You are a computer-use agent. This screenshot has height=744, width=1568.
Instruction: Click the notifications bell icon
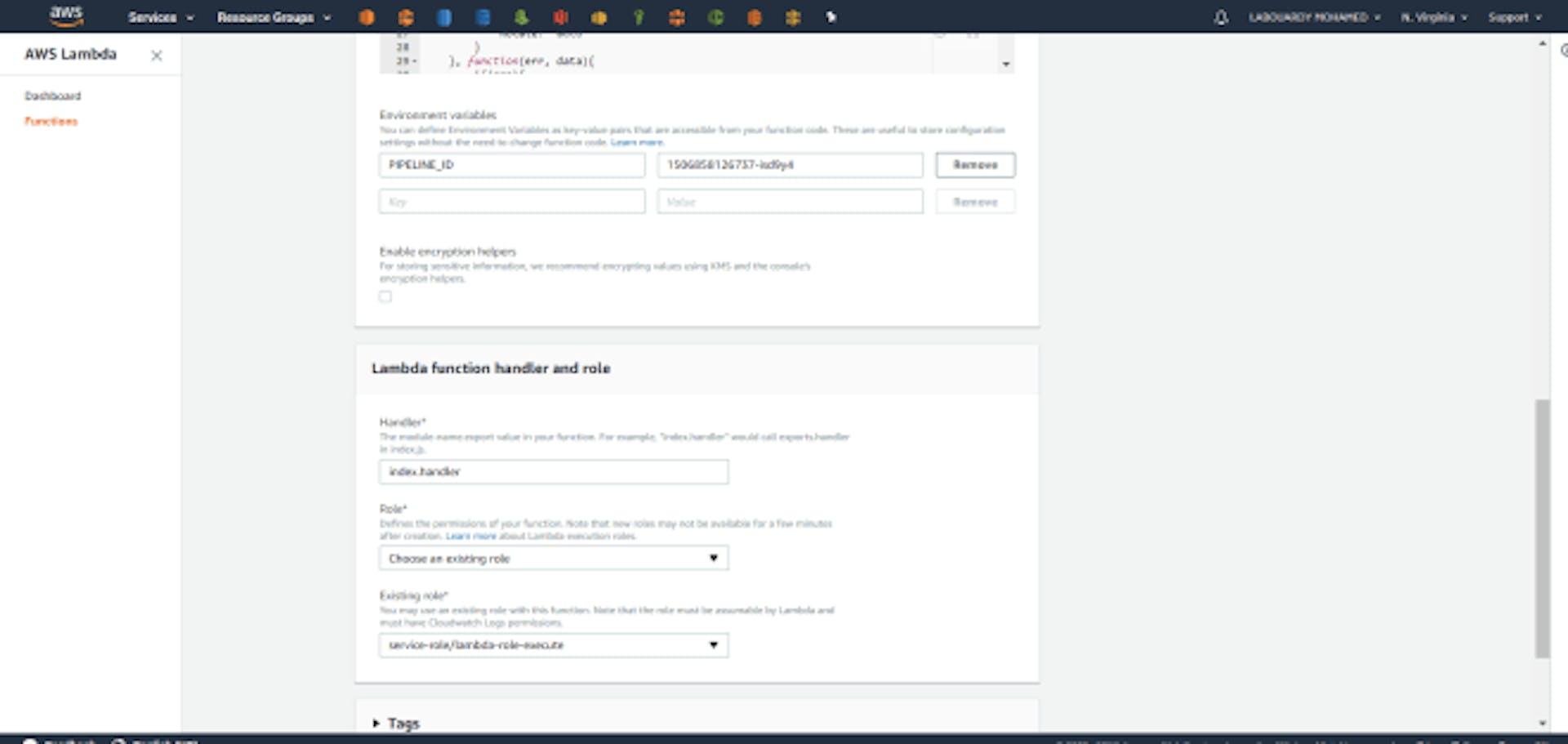[1221, 17]
